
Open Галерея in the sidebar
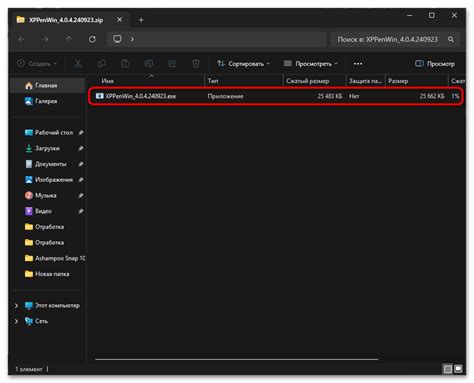(x=47, y=101)
